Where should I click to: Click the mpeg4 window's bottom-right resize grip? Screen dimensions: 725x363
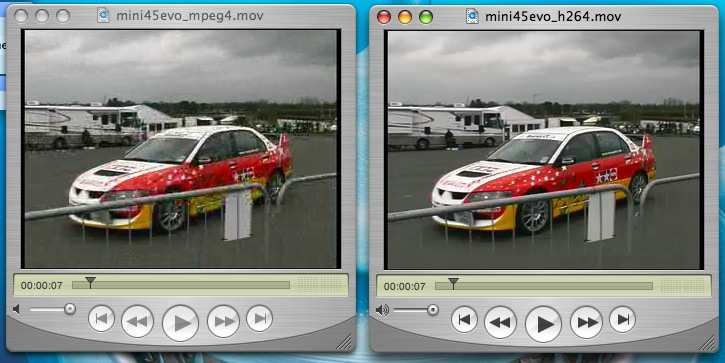point(344,342)
